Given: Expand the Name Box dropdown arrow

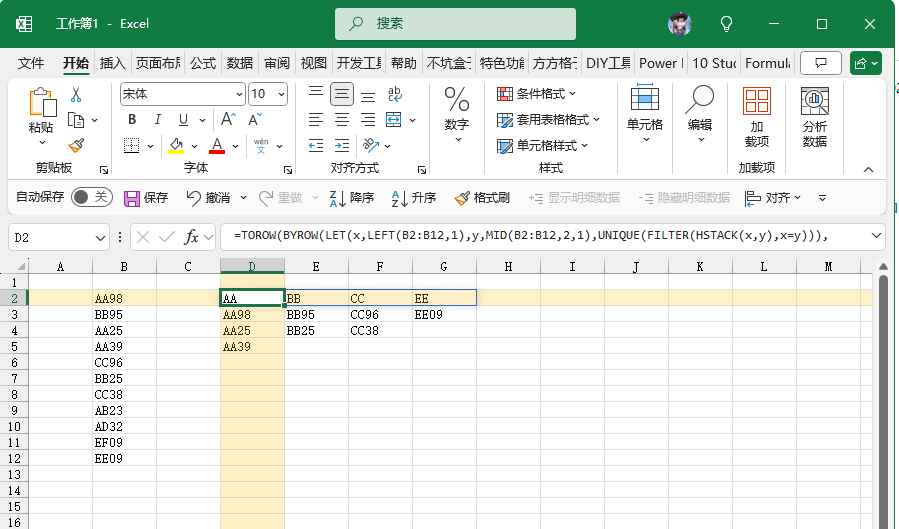Looking at the screenshot, I should 100,237.
